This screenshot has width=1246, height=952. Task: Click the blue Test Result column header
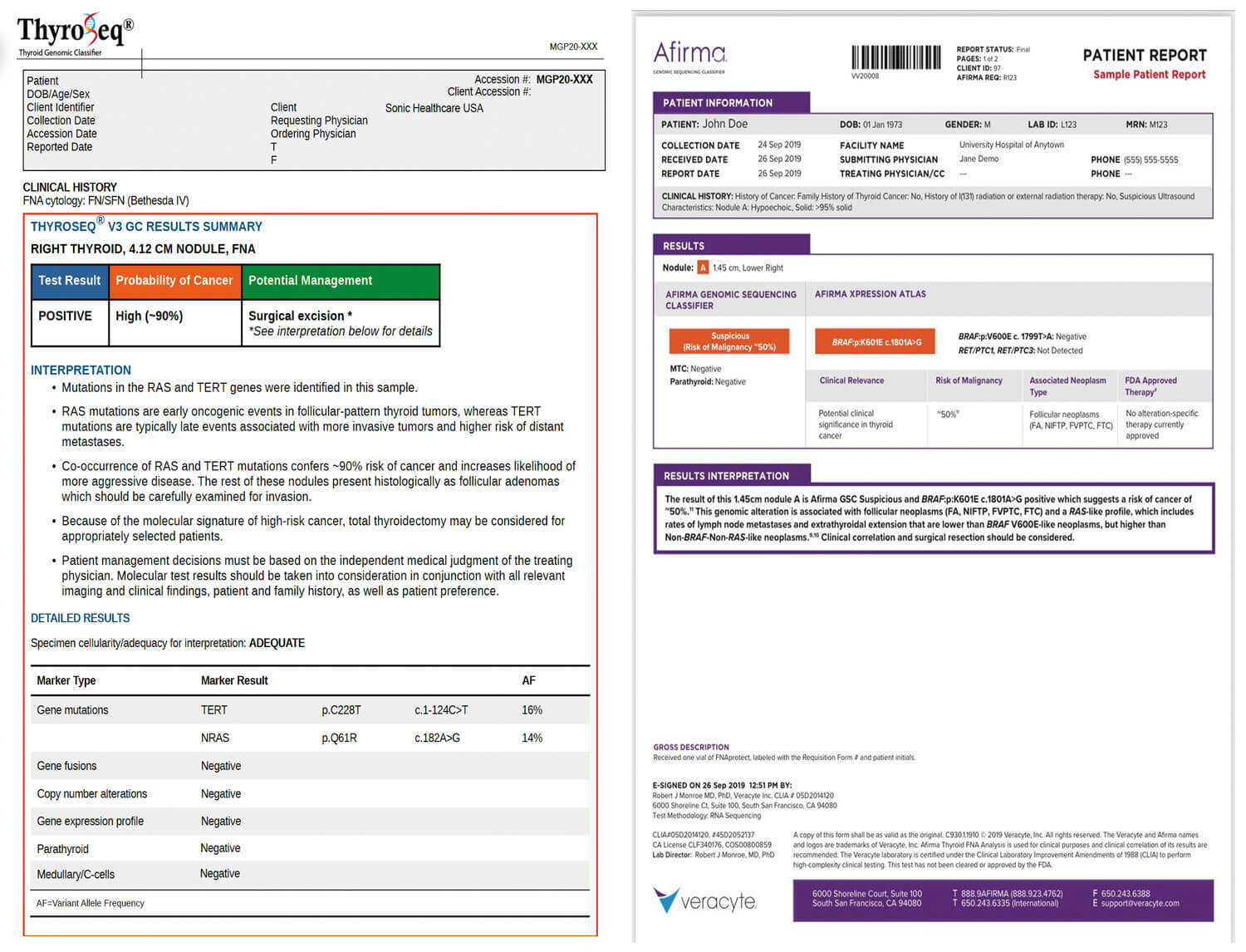coord(70,281)
